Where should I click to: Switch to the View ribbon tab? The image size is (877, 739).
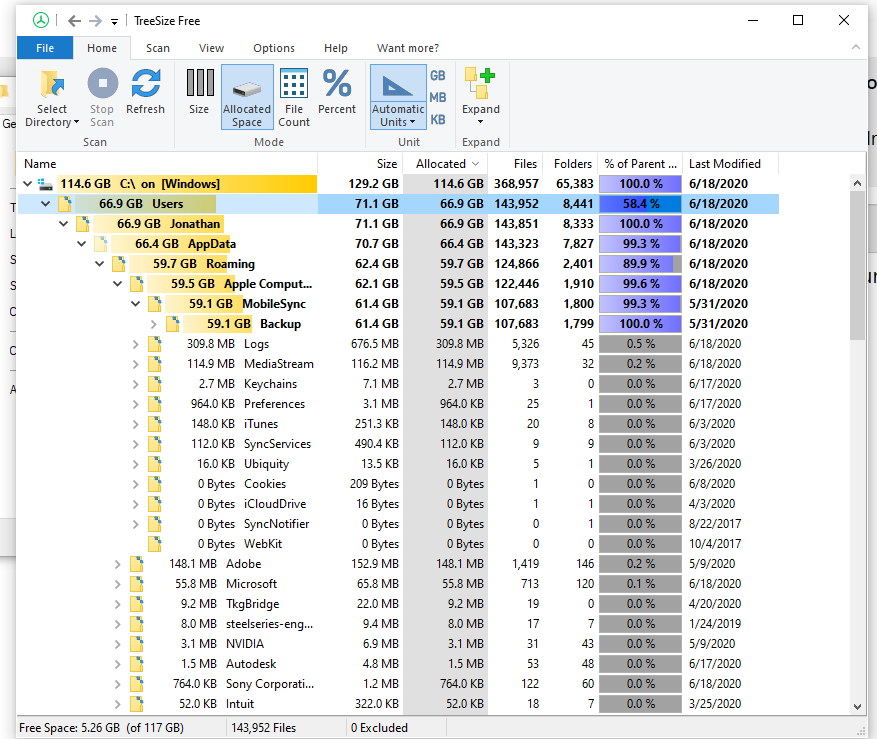coord(211,48)
